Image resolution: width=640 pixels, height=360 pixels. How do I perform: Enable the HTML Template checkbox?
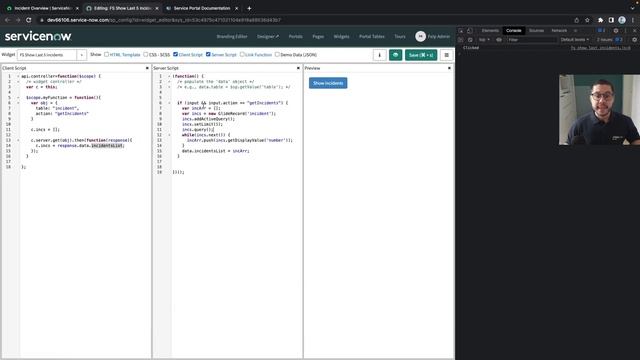click(x=107, y=54)
